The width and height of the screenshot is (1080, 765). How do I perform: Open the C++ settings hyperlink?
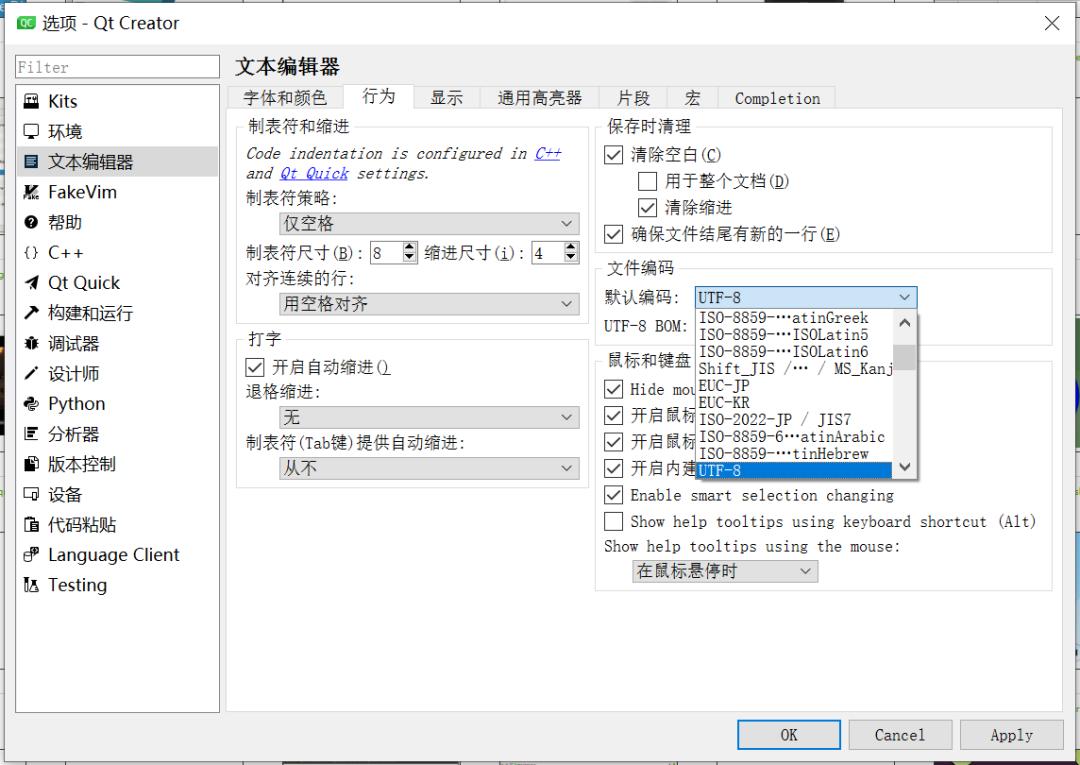548,153
